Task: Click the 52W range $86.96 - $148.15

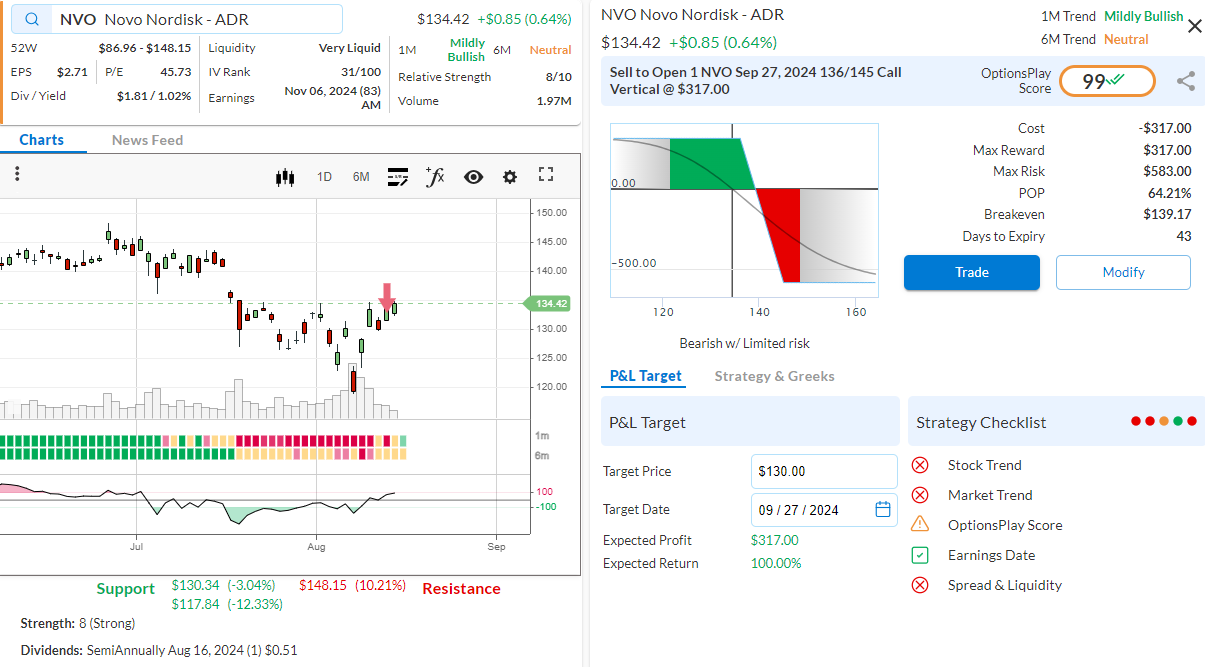Action: point(145,47)
